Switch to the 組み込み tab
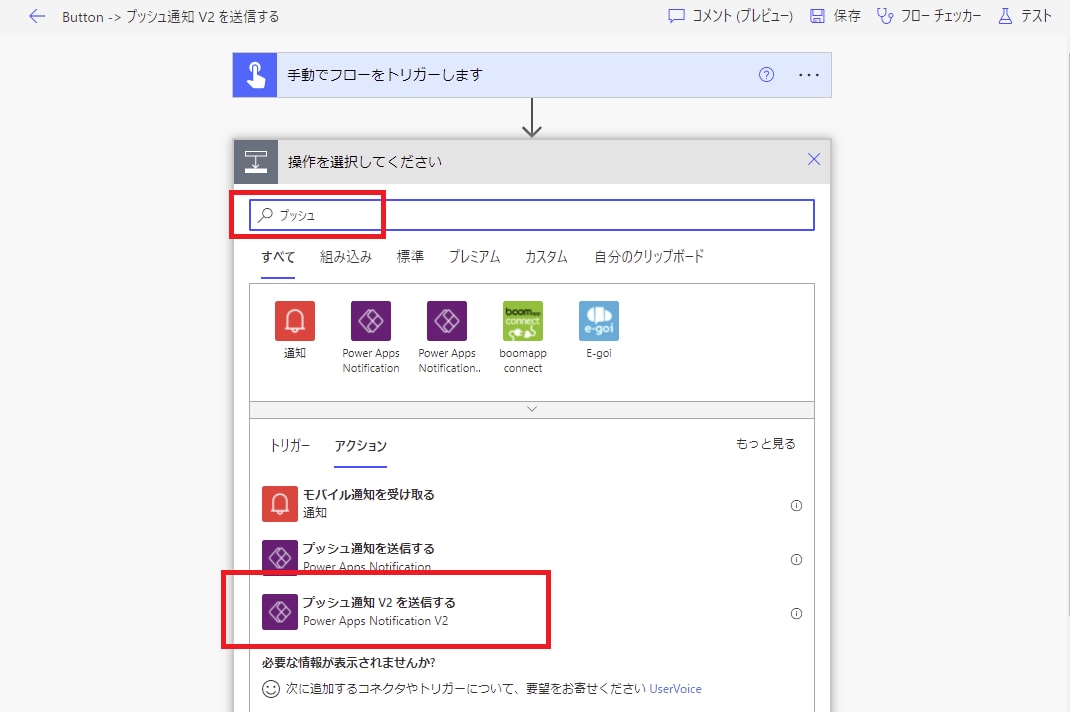1070x712 pixels. point(346,257)
